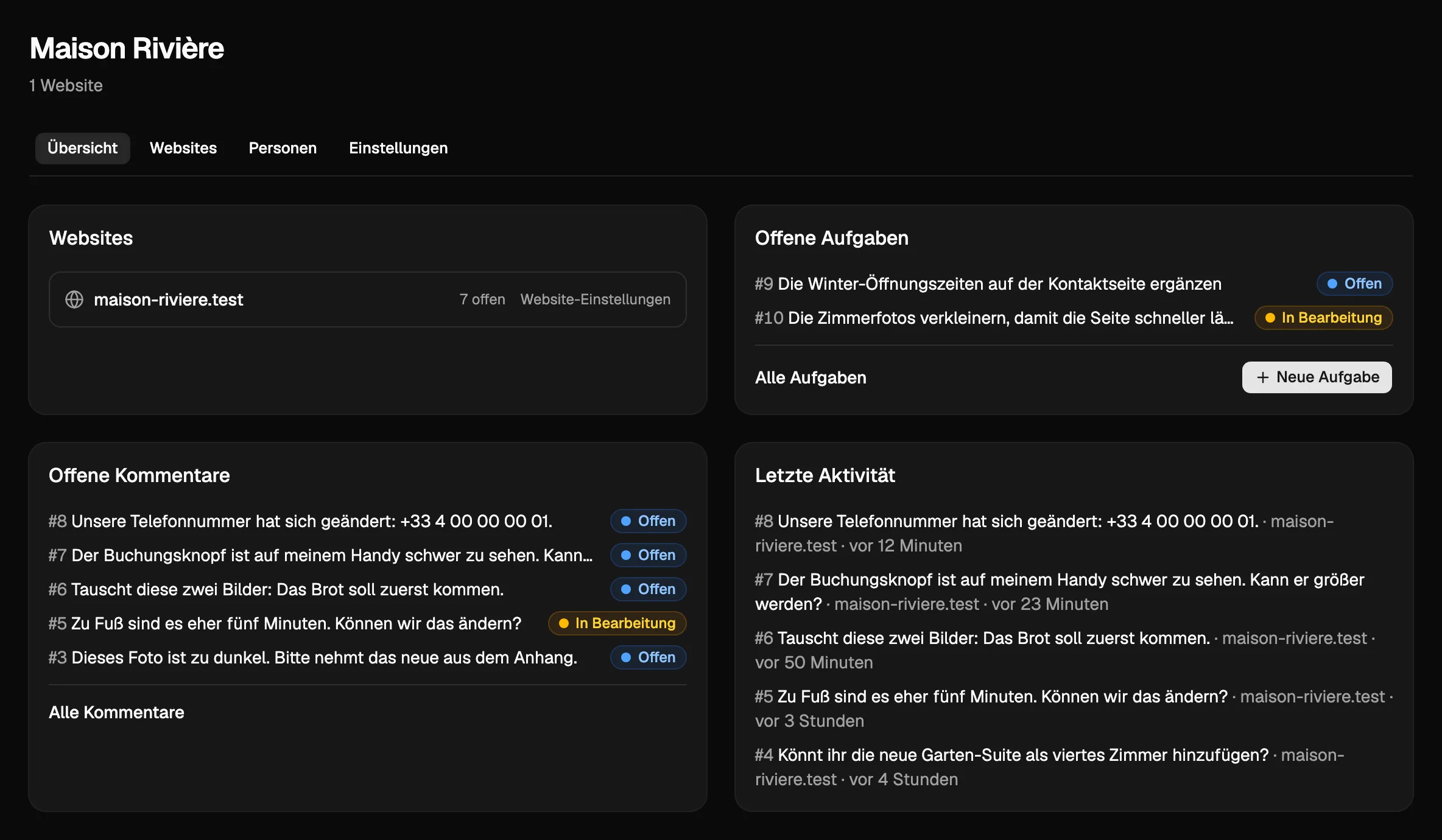Click the '1 Website' subtitle
The width and height of the screenshot is (1442, 840).
pyautogui.click(x=66, y=85)
